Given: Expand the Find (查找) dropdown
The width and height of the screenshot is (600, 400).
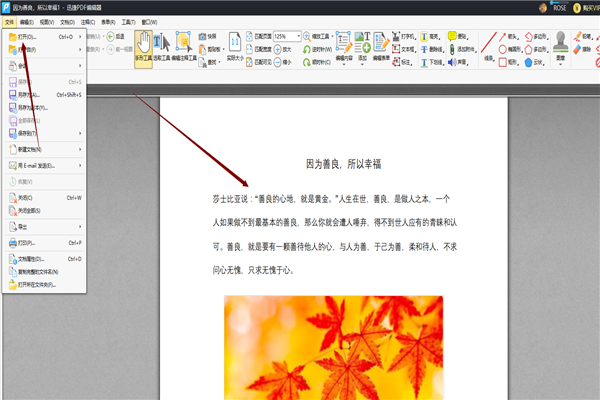Looking at the screenshot, I should (x=220, y=62).
